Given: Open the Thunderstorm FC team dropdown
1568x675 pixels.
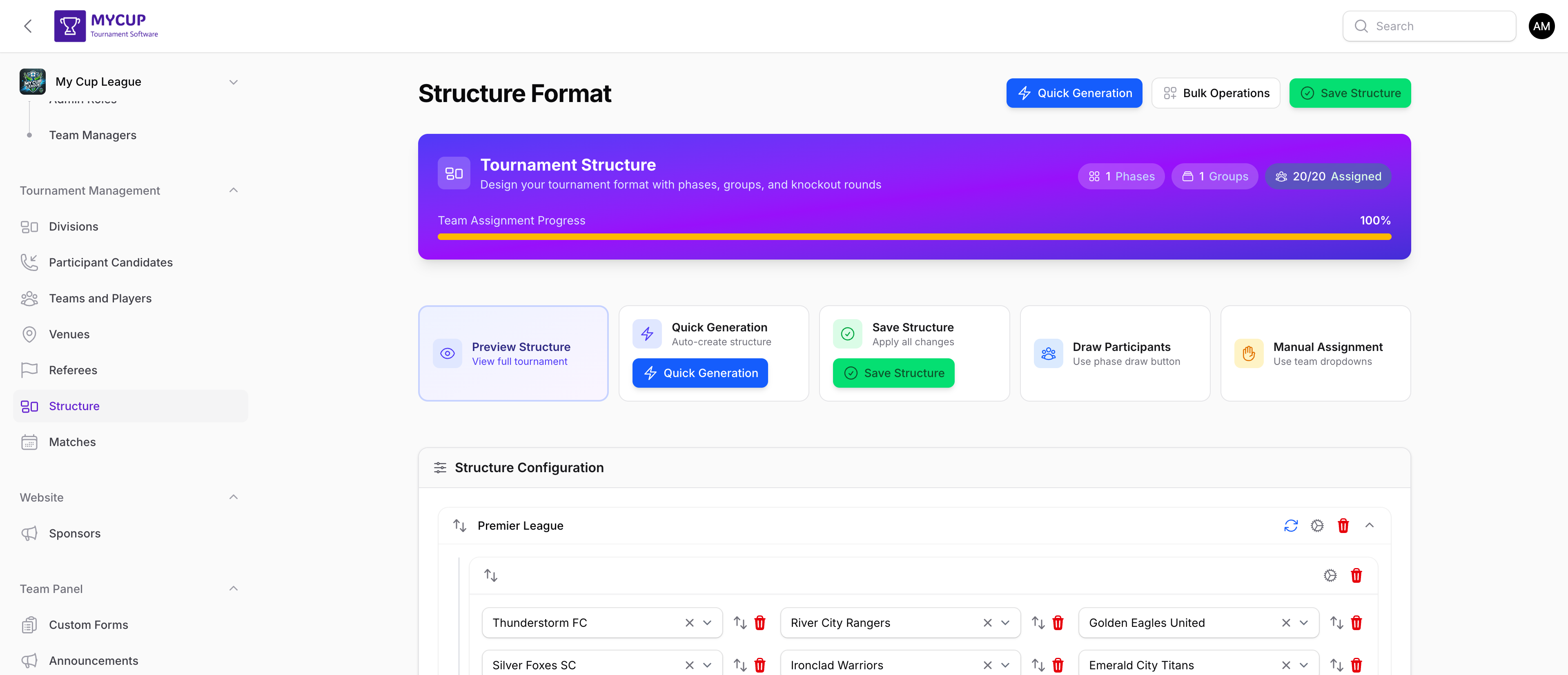Looking at the screenshot, I should [x=707, y=623].
